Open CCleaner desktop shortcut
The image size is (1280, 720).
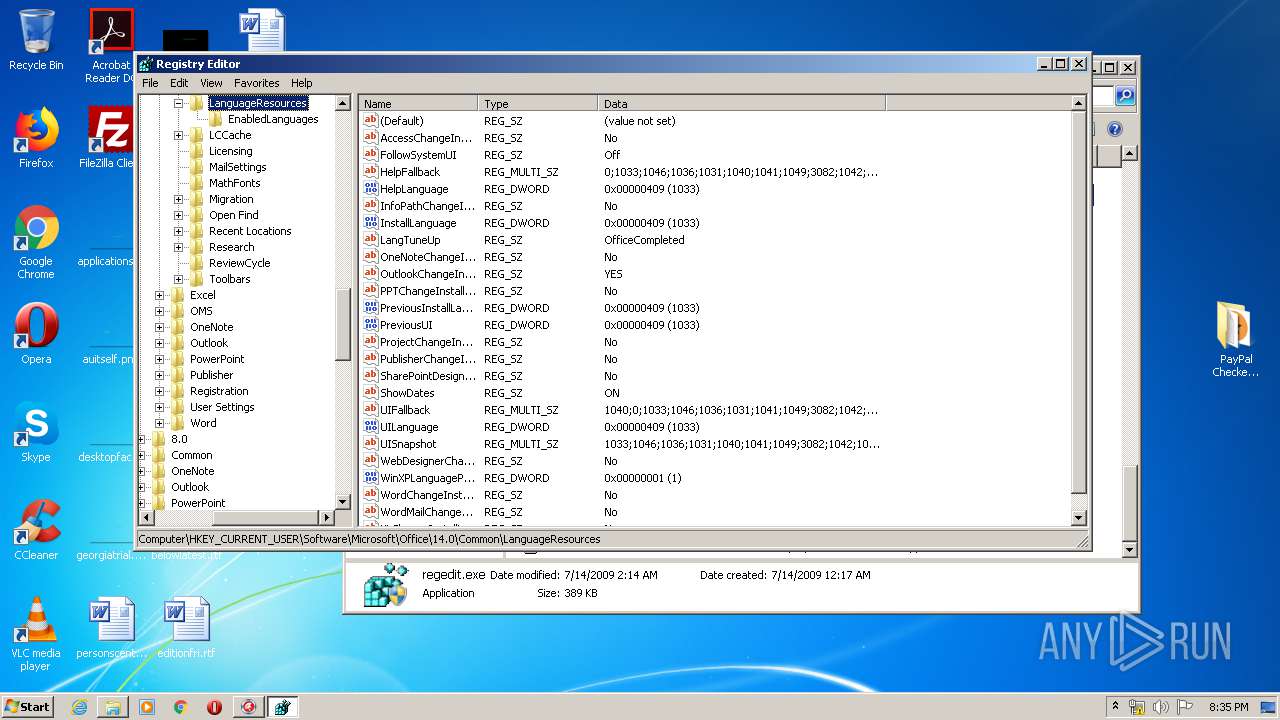point(36,530)
